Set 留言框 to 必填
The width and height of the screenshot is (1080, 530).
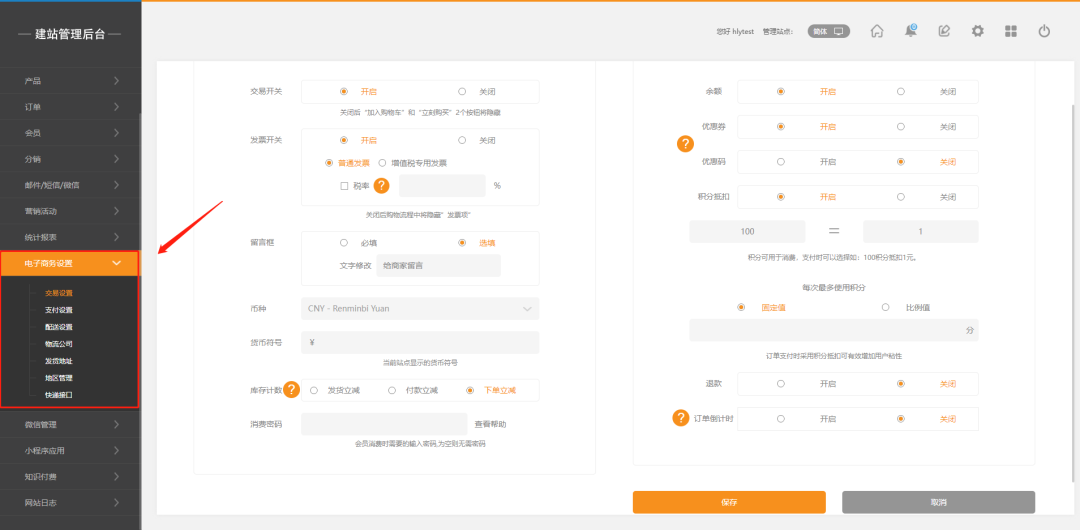tap(344, 242)
